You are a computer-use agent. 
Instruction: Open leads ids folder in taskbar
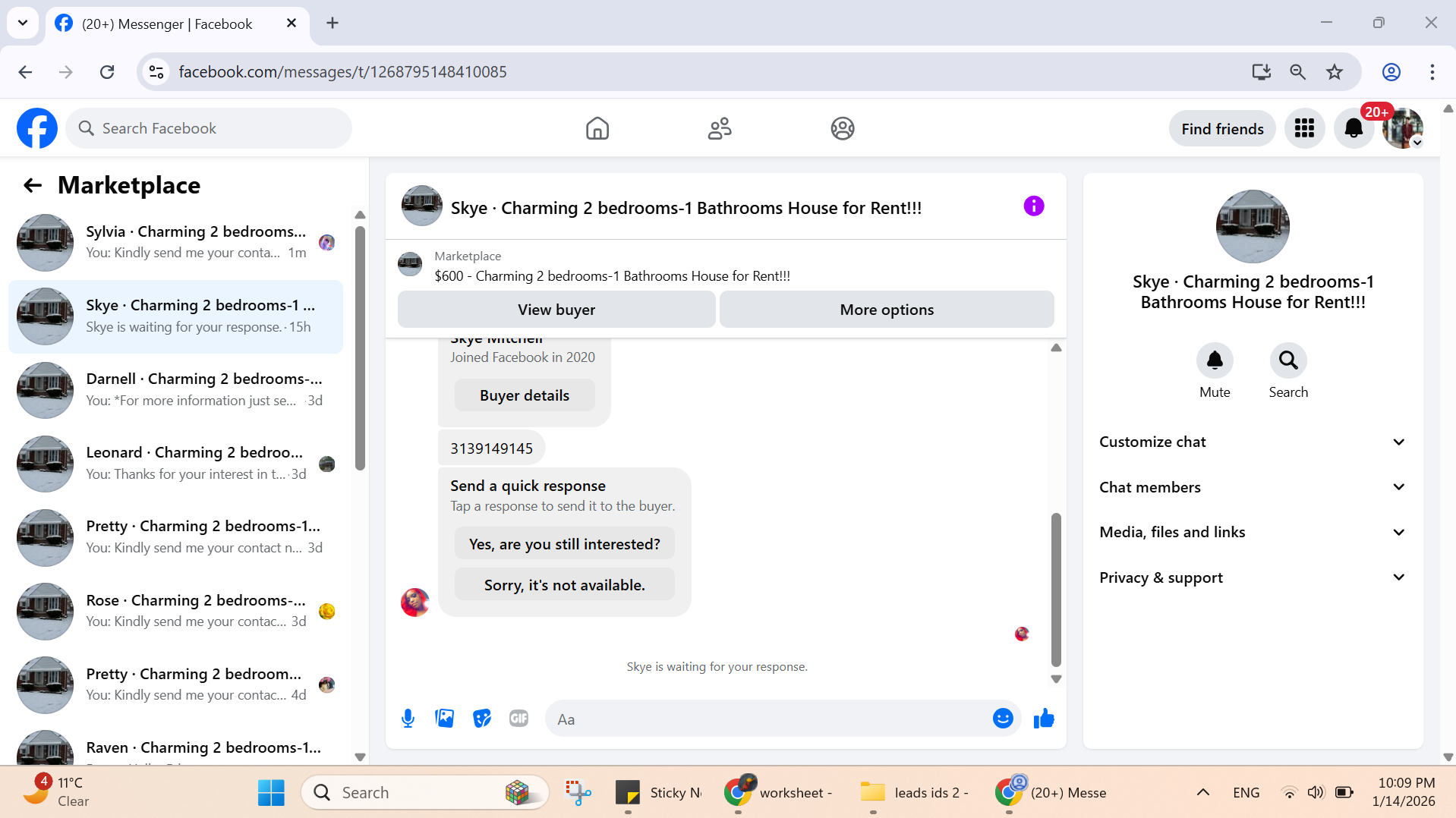click(x=915, y=793)
